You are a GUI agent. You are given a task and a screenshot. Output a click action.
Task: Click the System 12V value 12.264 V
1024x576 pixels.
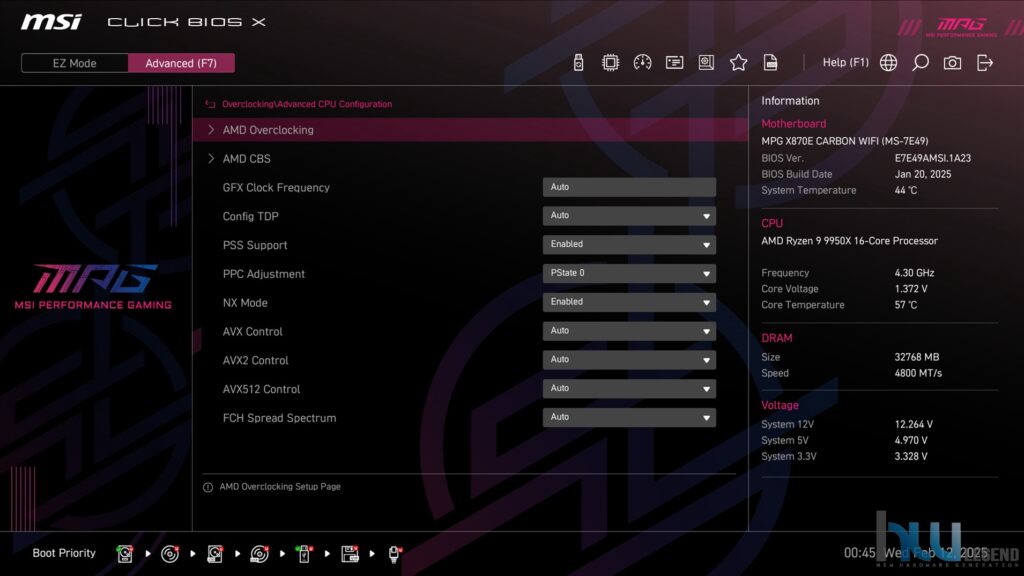point(914,424)
